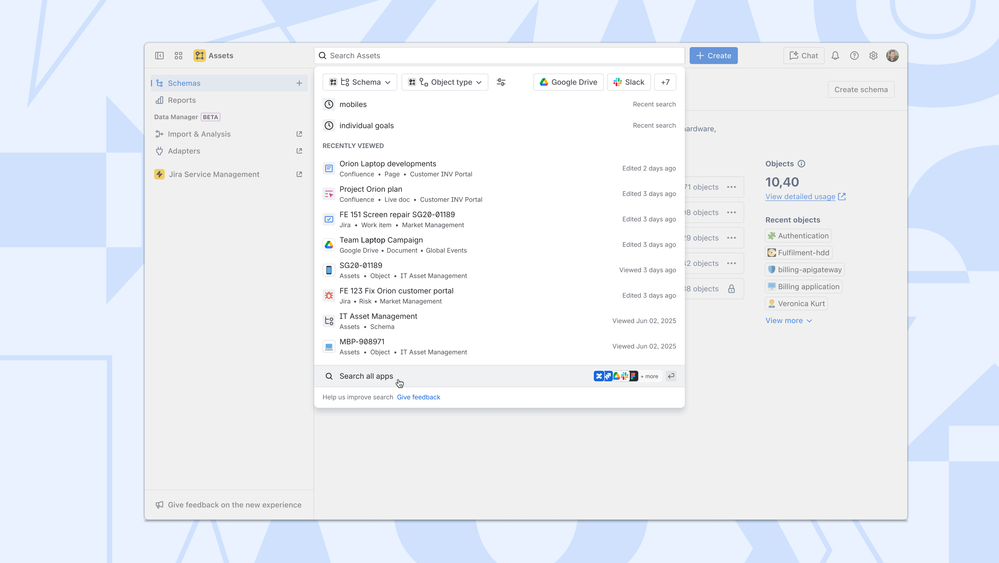The height and width of the screenshot is (563, 999).
Task: Open View detailed usage link
Action: pos(805,197)
